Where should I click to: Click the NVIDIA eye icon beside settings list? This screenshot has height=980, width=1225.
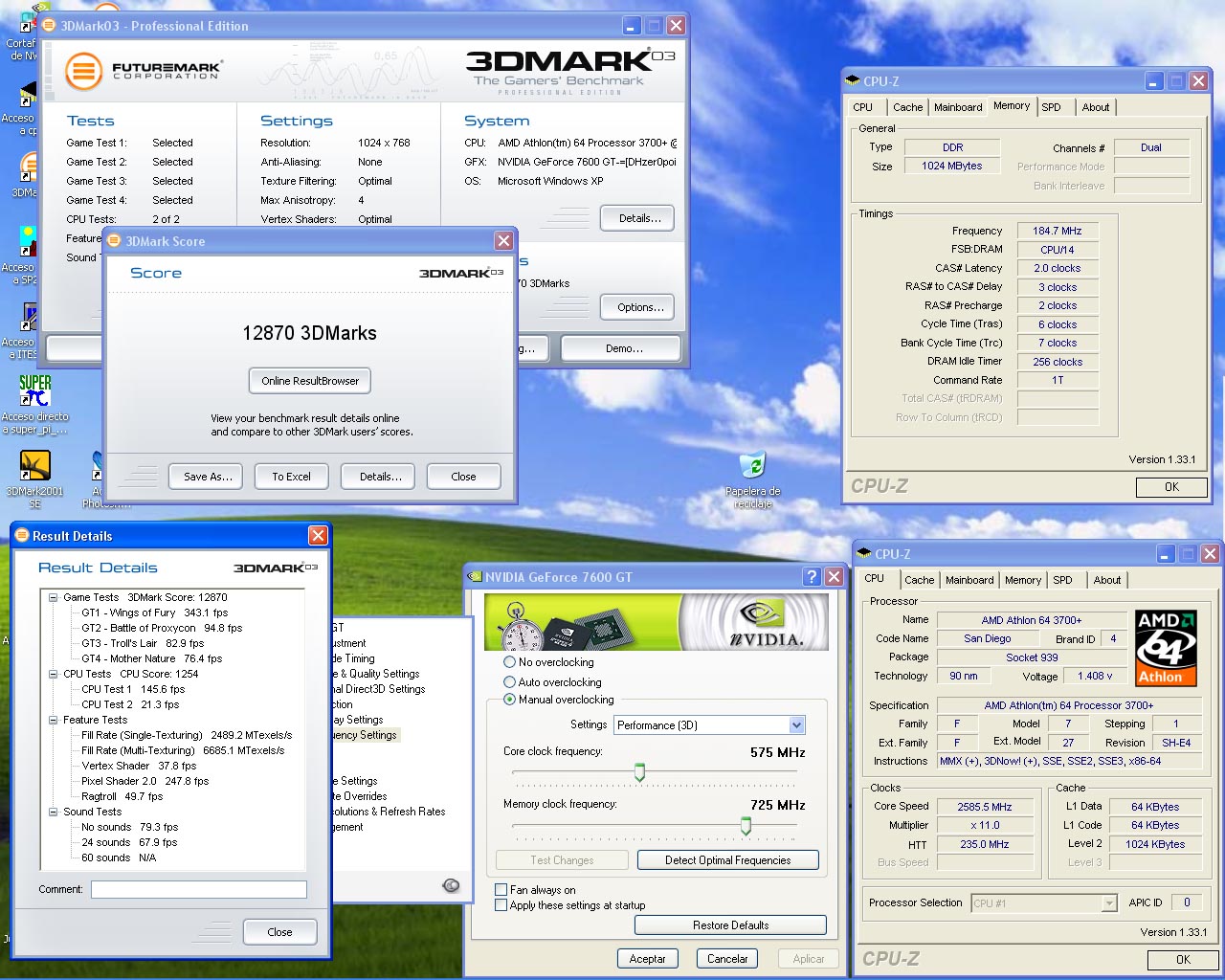coord(451,885)
